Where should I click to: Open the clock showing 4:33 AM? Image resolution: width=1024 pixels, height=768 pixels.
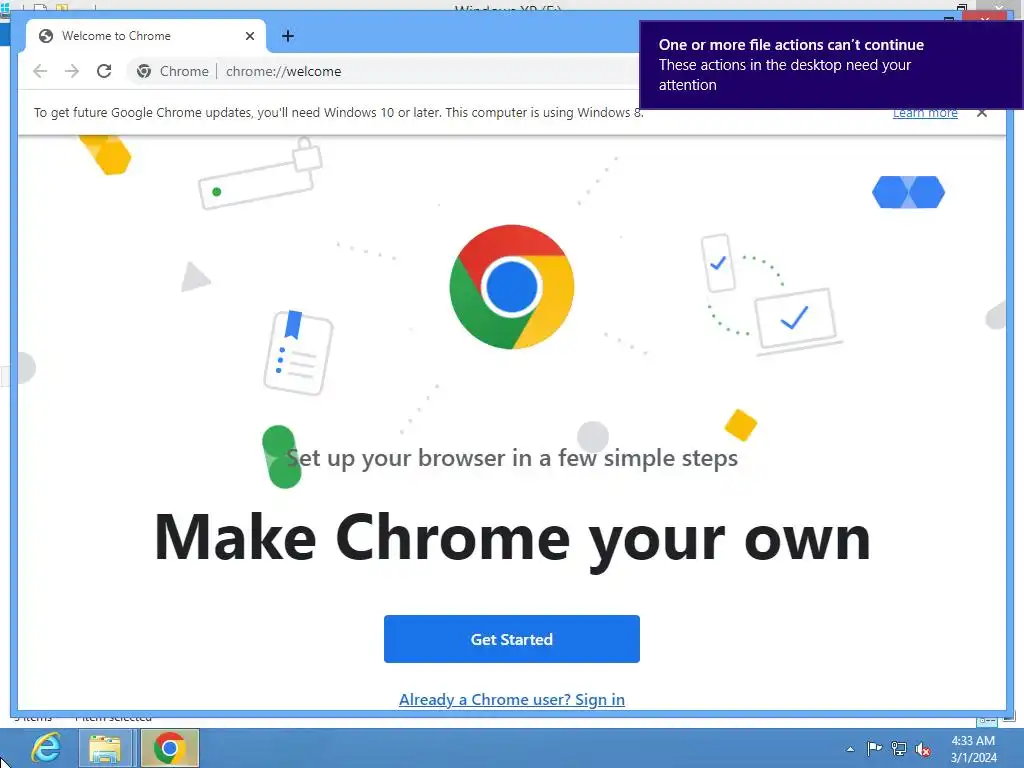coord(973,749)
